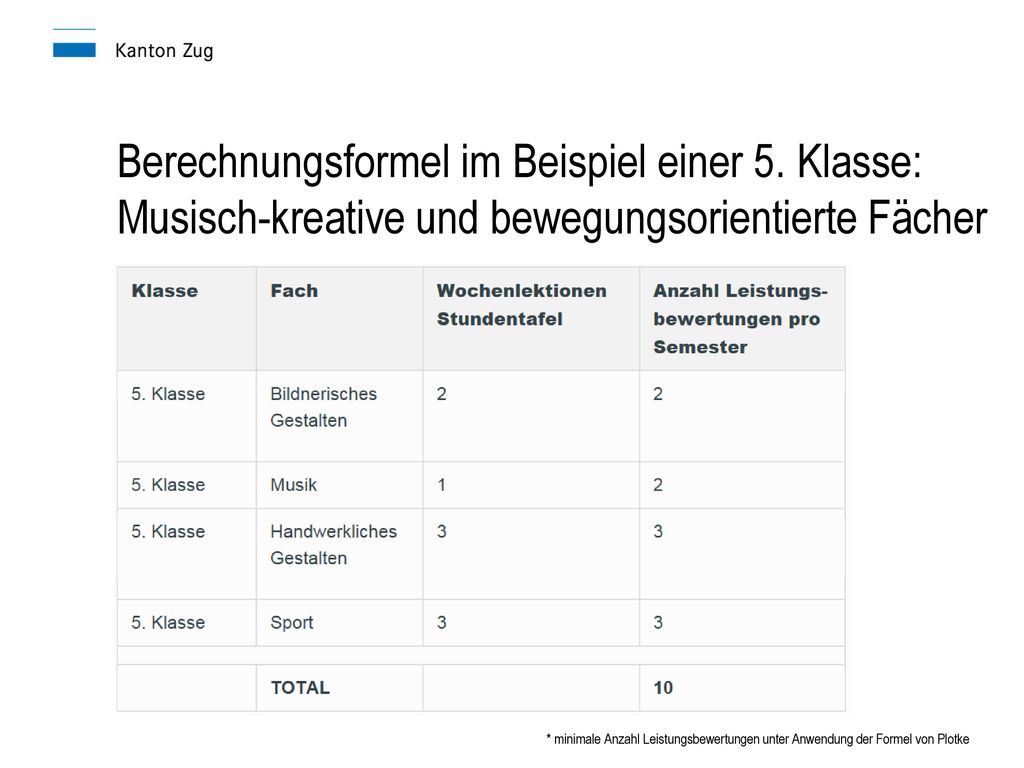1024x768 pixels.
Task: Select the Klasse column header
Action: click(x=165, y=291)
